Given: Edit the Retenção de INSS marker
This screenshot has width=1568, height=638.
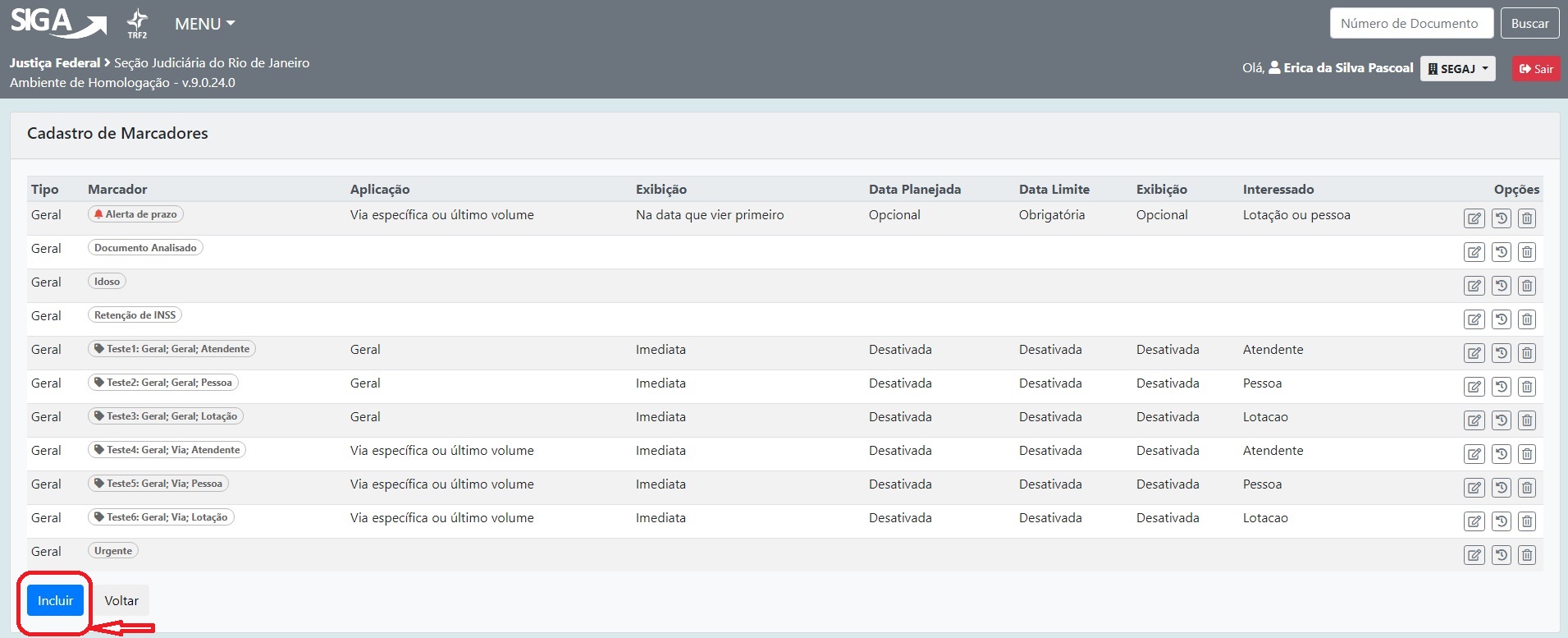Looking at the screenshot, I should [x=1474, y=319].
